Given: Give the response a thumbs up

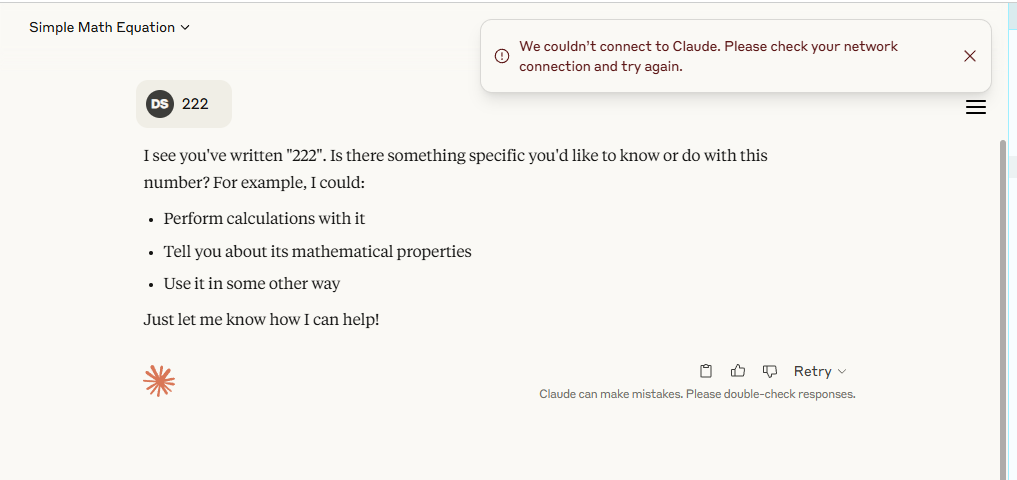Looking at the screenshot, I should [x=737, y=371].
